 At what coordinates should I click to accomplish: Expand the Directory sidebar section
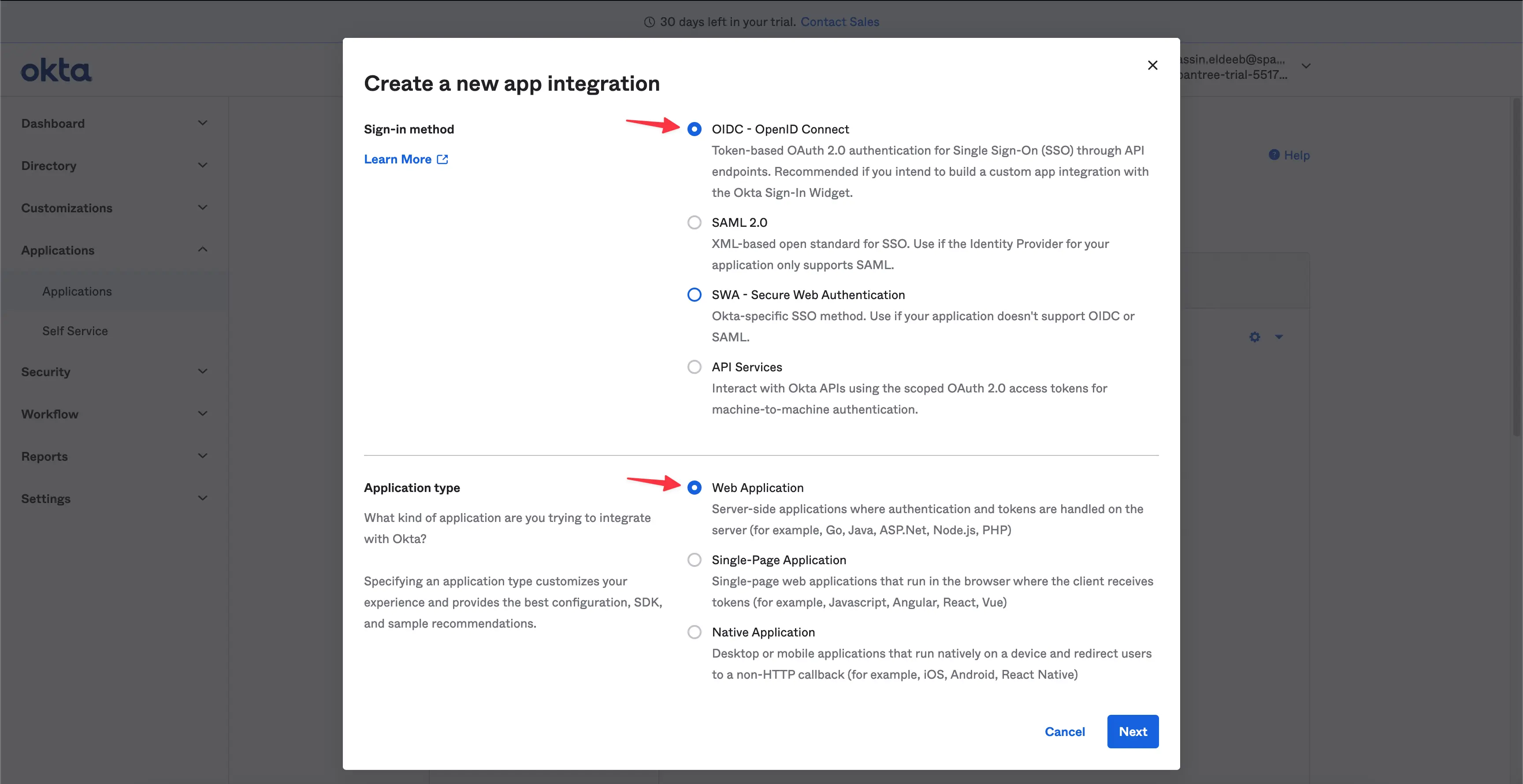click(202, 166)
